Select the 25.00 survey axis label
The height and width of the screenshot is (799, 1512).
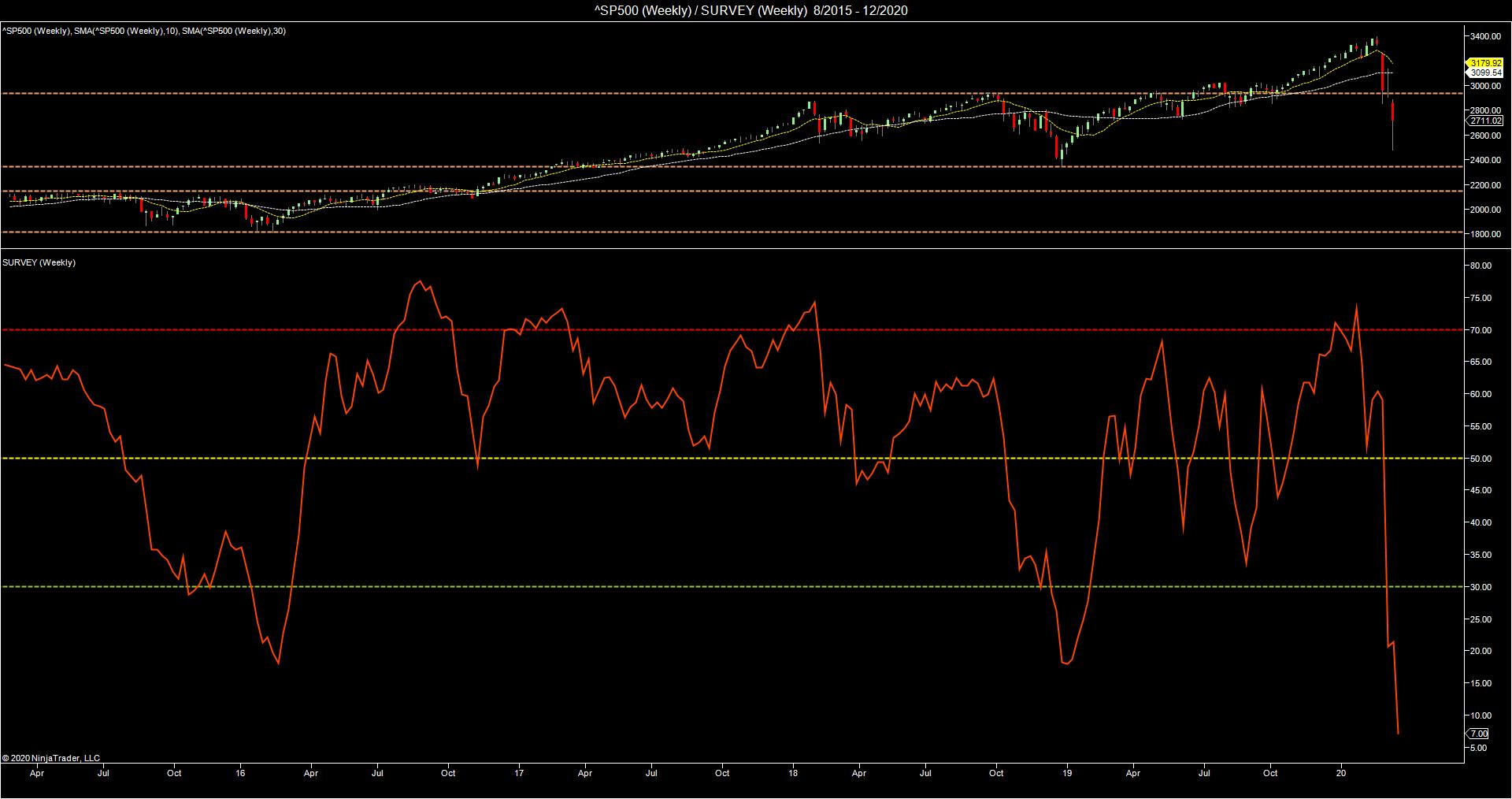(1480, 619)
